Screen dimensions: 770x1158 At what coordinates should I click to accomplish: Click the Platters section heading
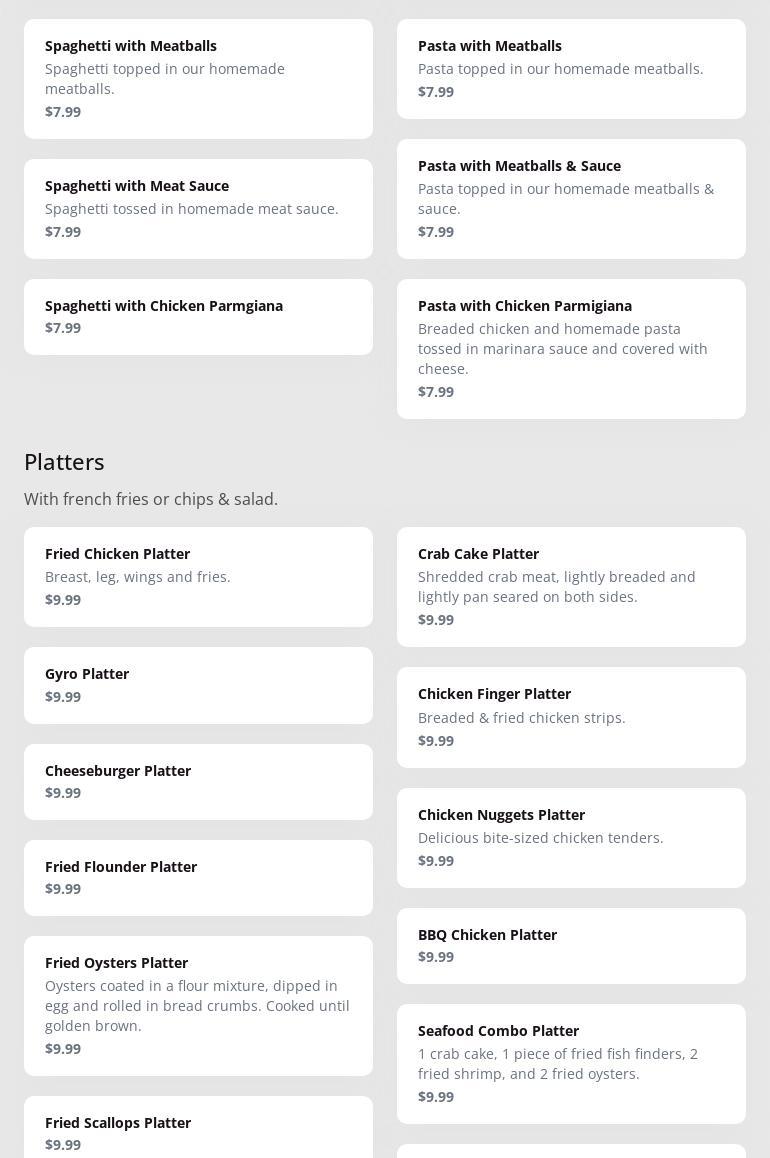tap(64, 462)
